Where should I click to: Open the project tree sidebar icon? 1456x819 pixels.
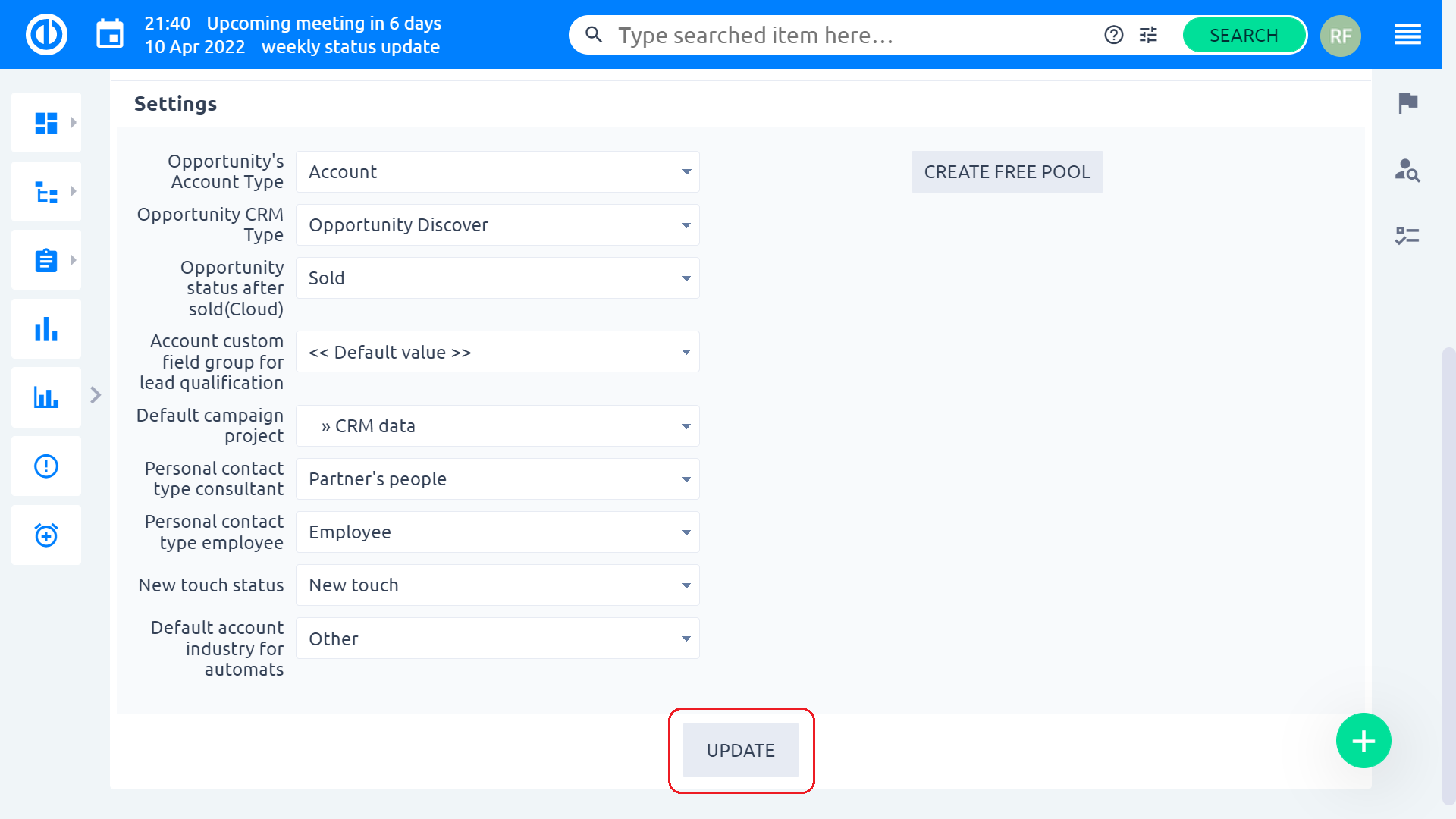point(46,192)
